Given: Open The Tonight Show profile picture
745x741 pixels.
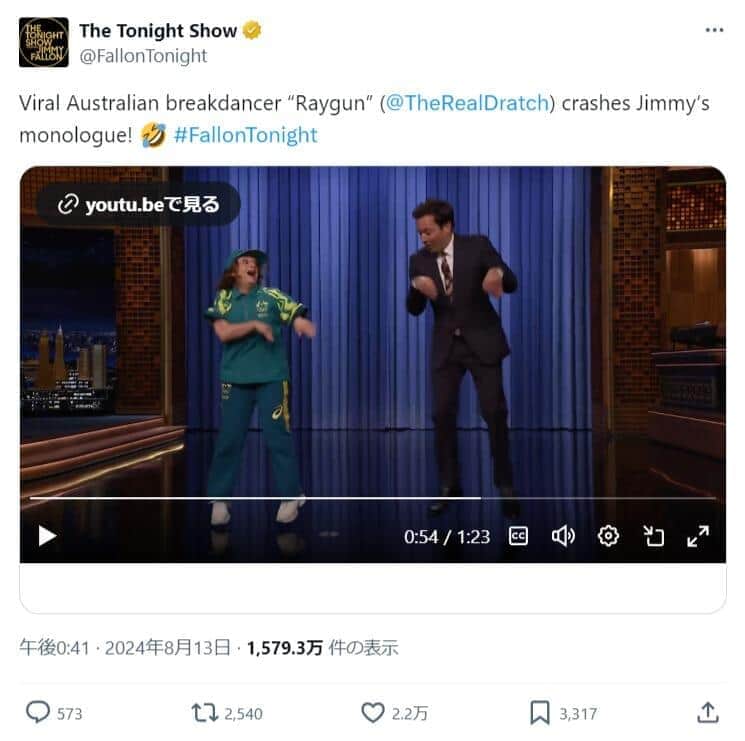Looking at the screenshot, I should click(x=44, y=42).
